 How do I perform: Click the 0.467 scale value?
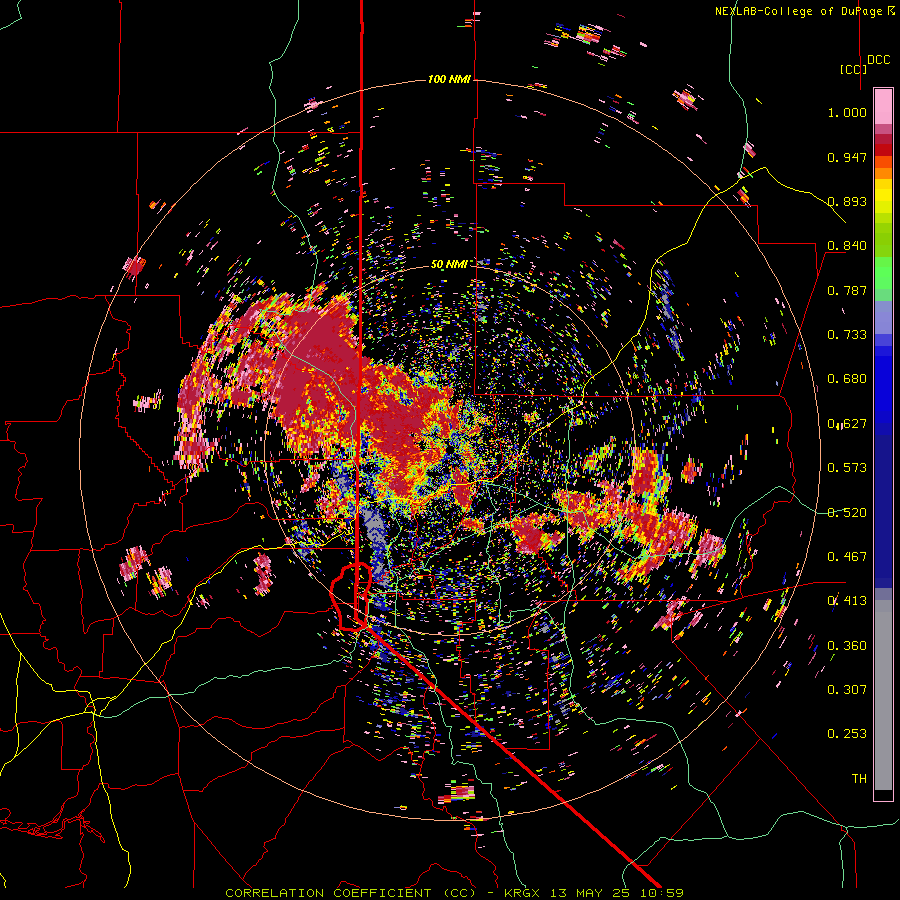[x=847, y=557]
